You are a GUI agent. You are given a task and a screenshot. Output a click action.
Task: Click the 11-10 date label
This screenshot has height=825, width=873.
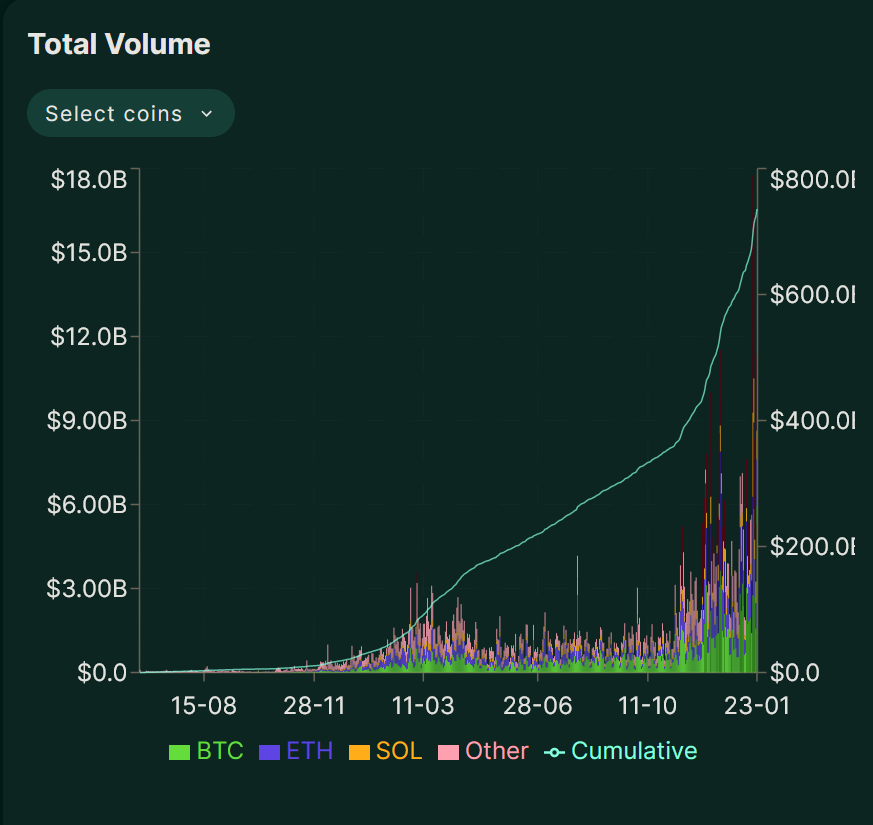click(x=648, y=706)
